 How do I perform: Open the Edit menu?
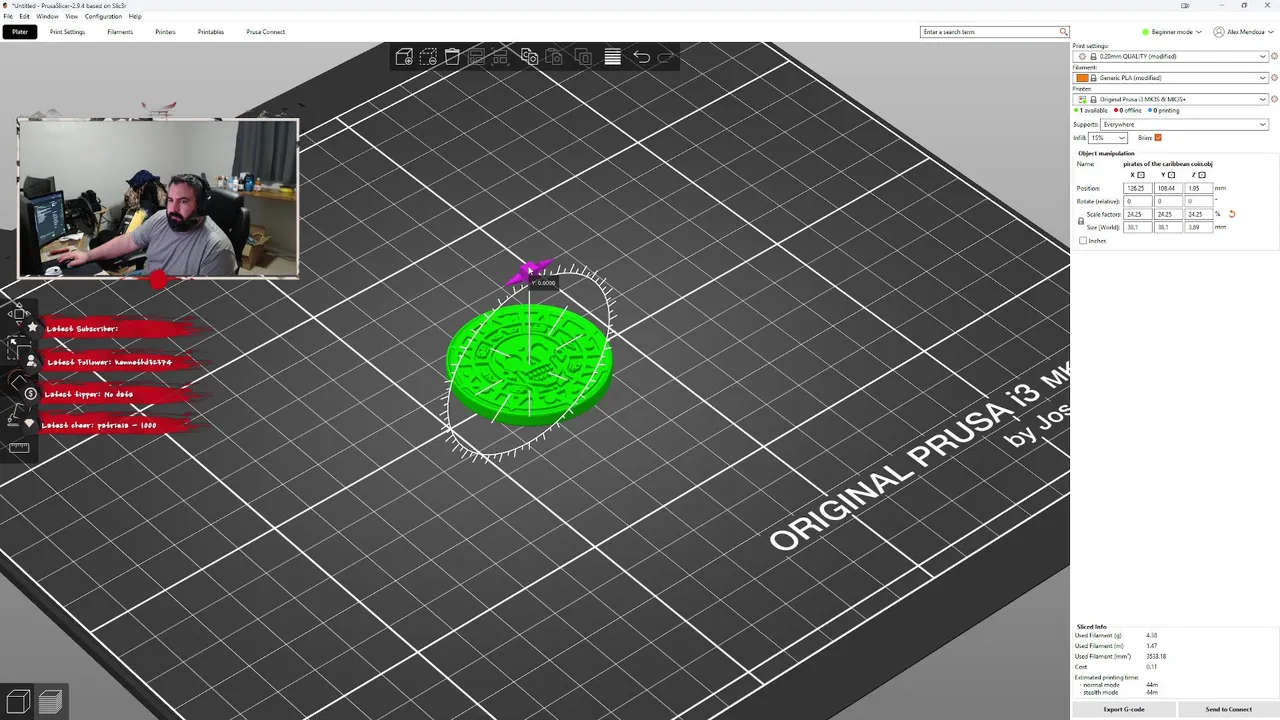coord(25,16)
